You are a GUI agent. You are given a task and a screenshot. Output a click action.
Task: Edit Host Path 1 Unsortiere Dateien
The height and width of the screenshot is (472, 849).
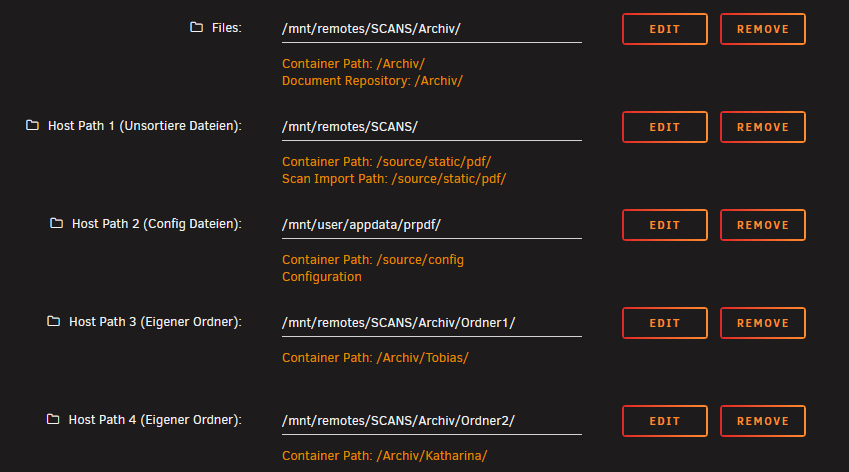coord(664,127)
